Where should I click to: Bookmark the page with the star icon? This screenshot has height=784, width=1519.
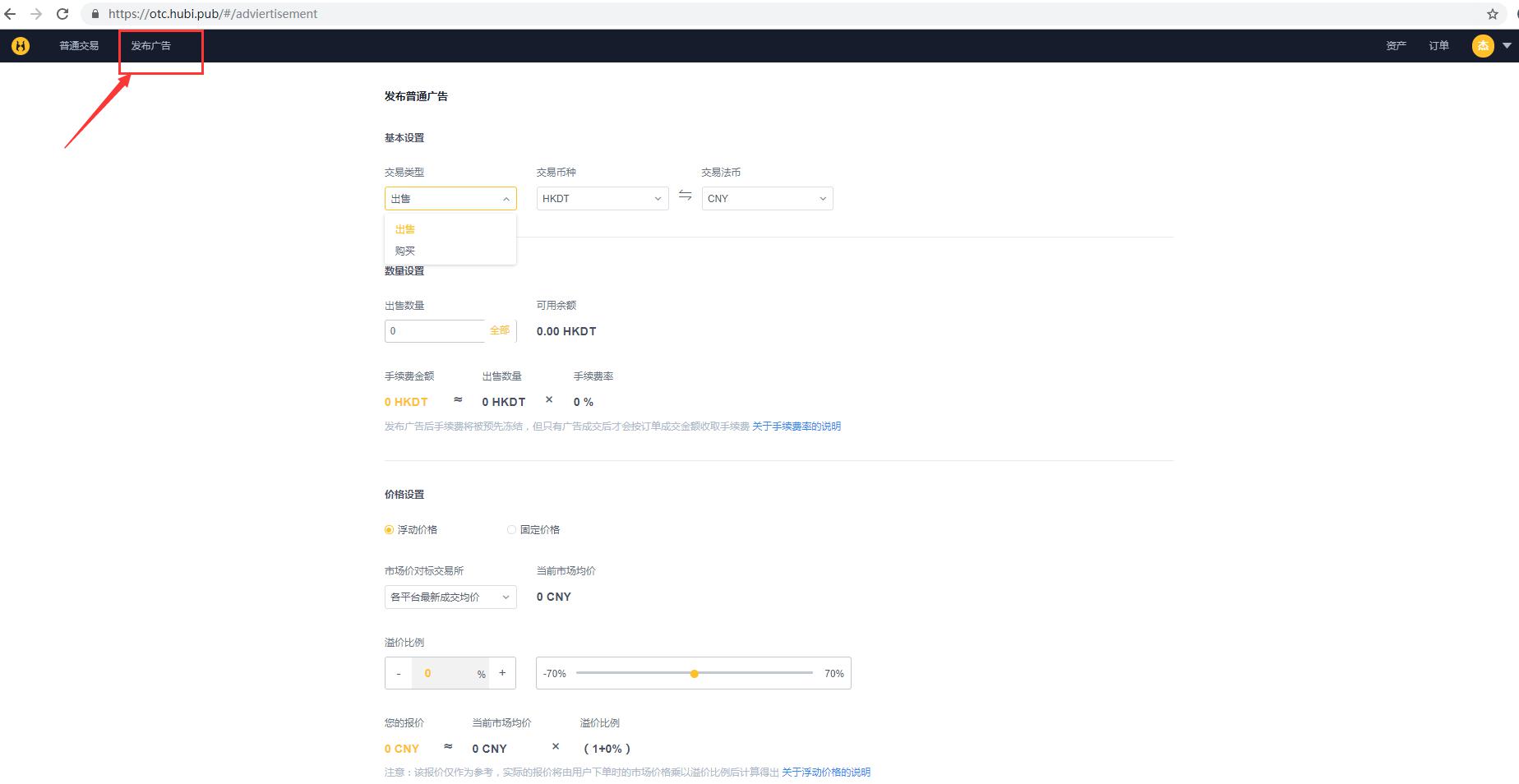tap(1493, 14)
